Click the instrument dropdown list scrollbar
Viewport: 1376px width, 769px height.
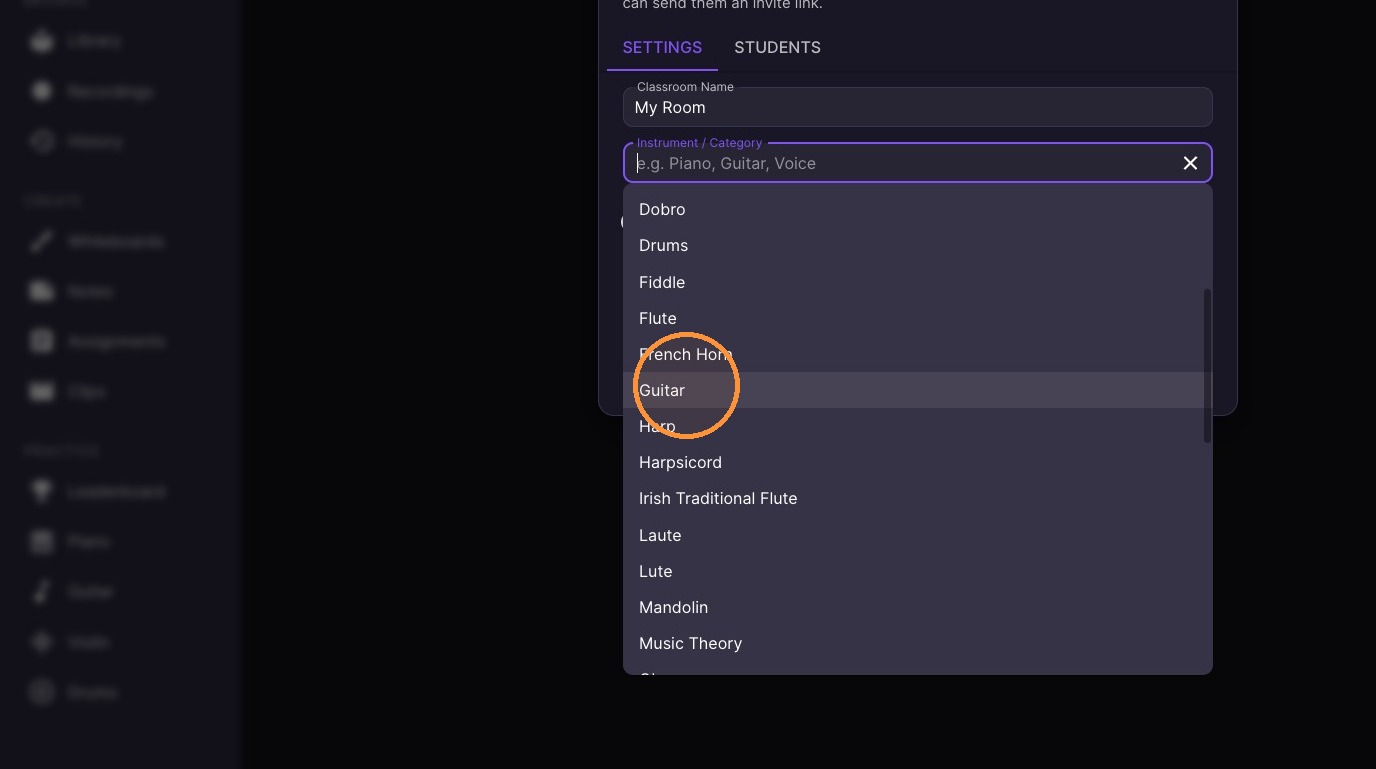pos(1207,366)
